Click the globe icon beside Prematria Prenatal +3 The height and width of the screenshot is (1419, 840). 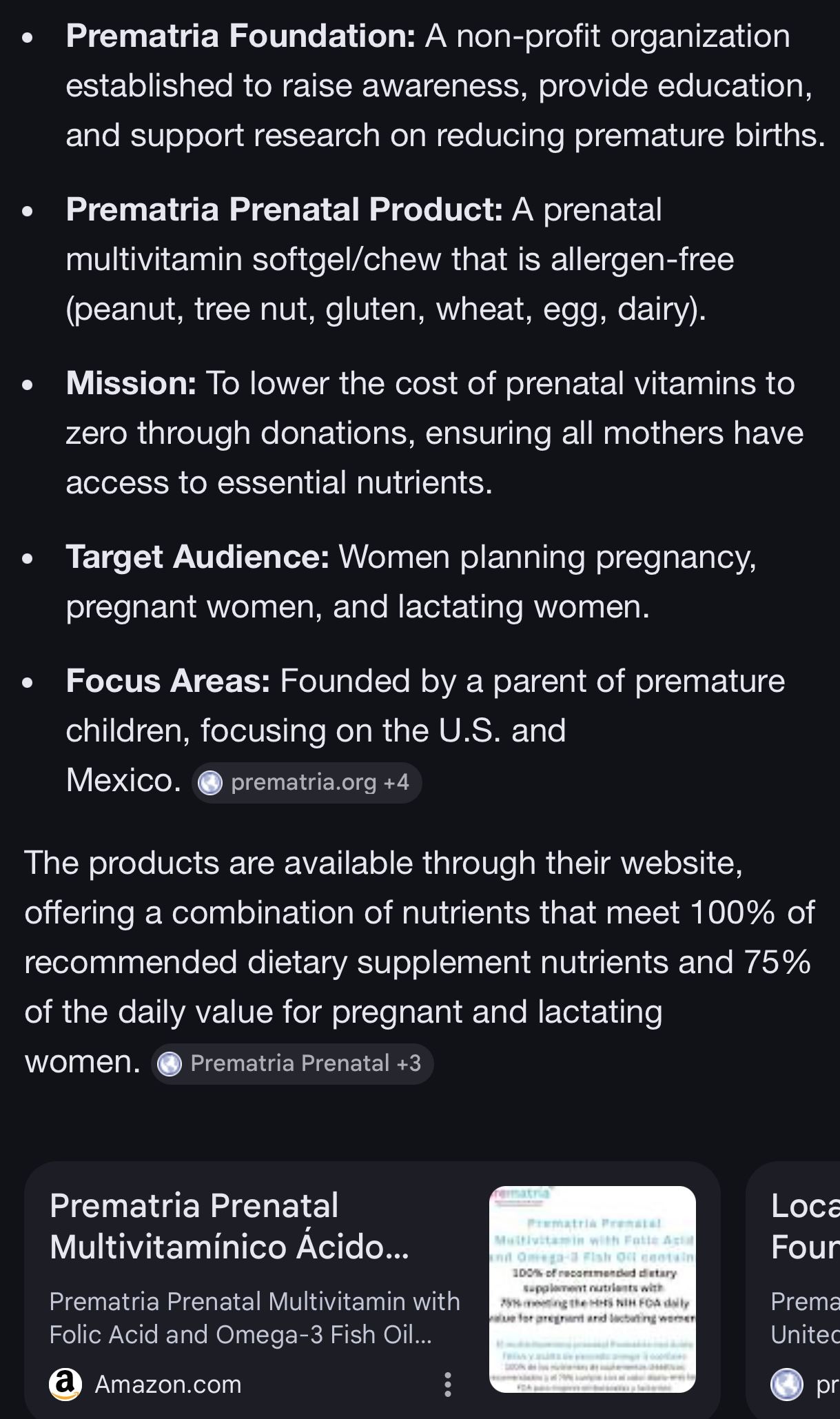[170, 1064]
